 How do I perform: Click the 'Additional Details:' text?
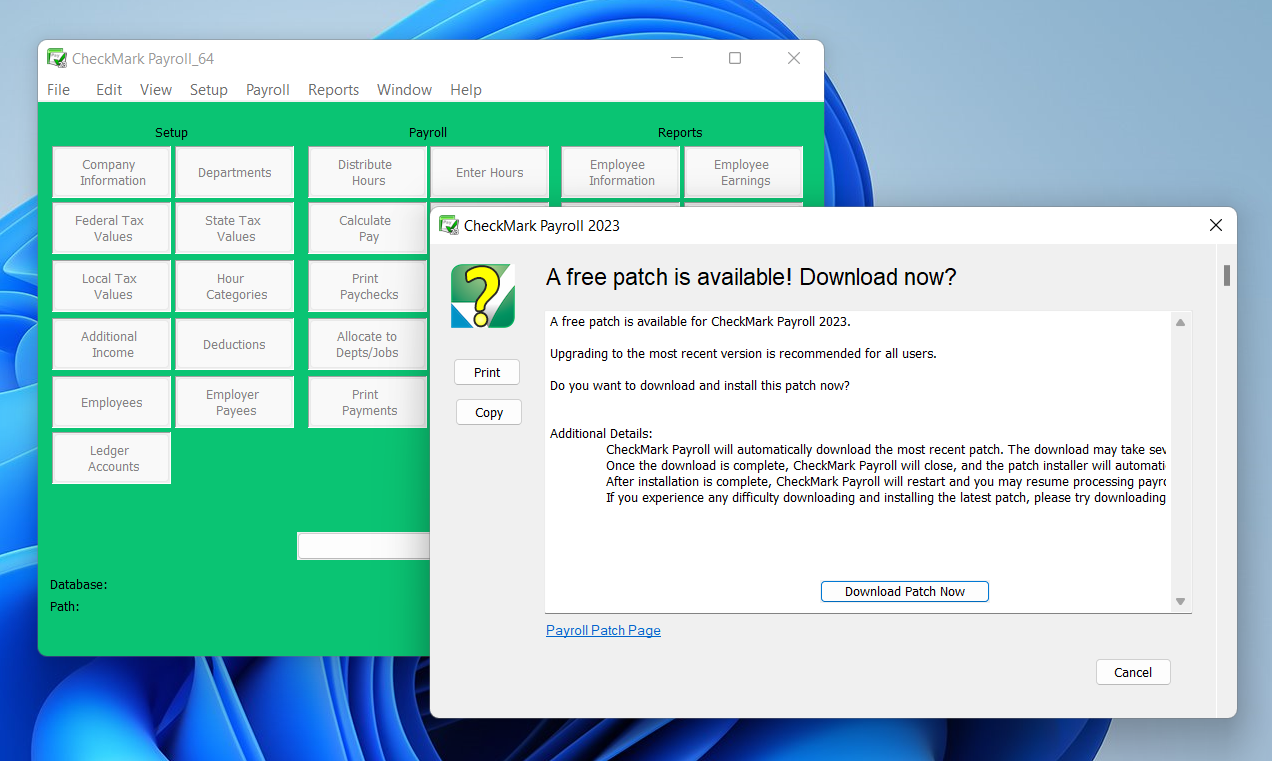601,433
